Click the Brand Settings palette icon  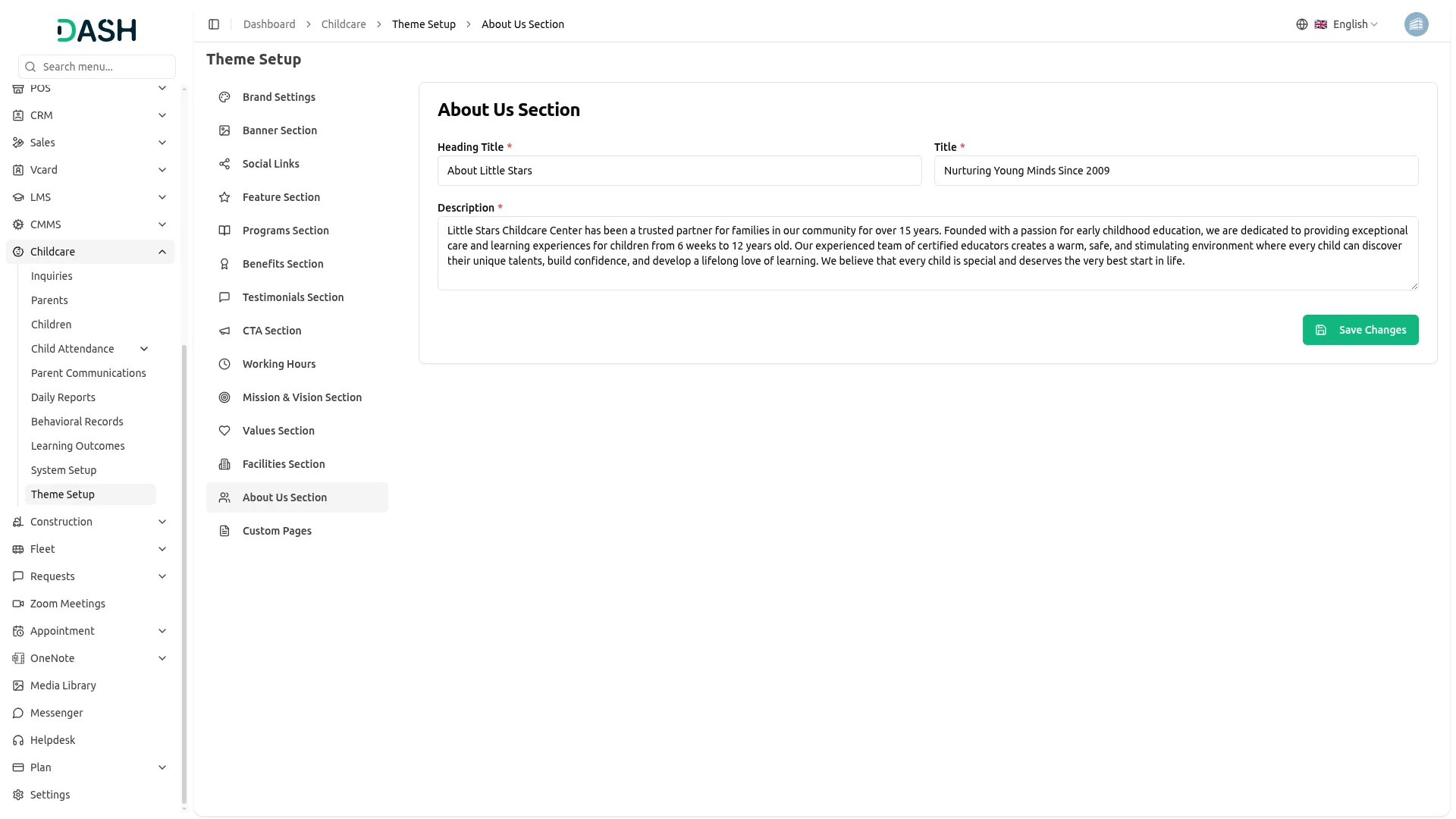pos(224,97)
